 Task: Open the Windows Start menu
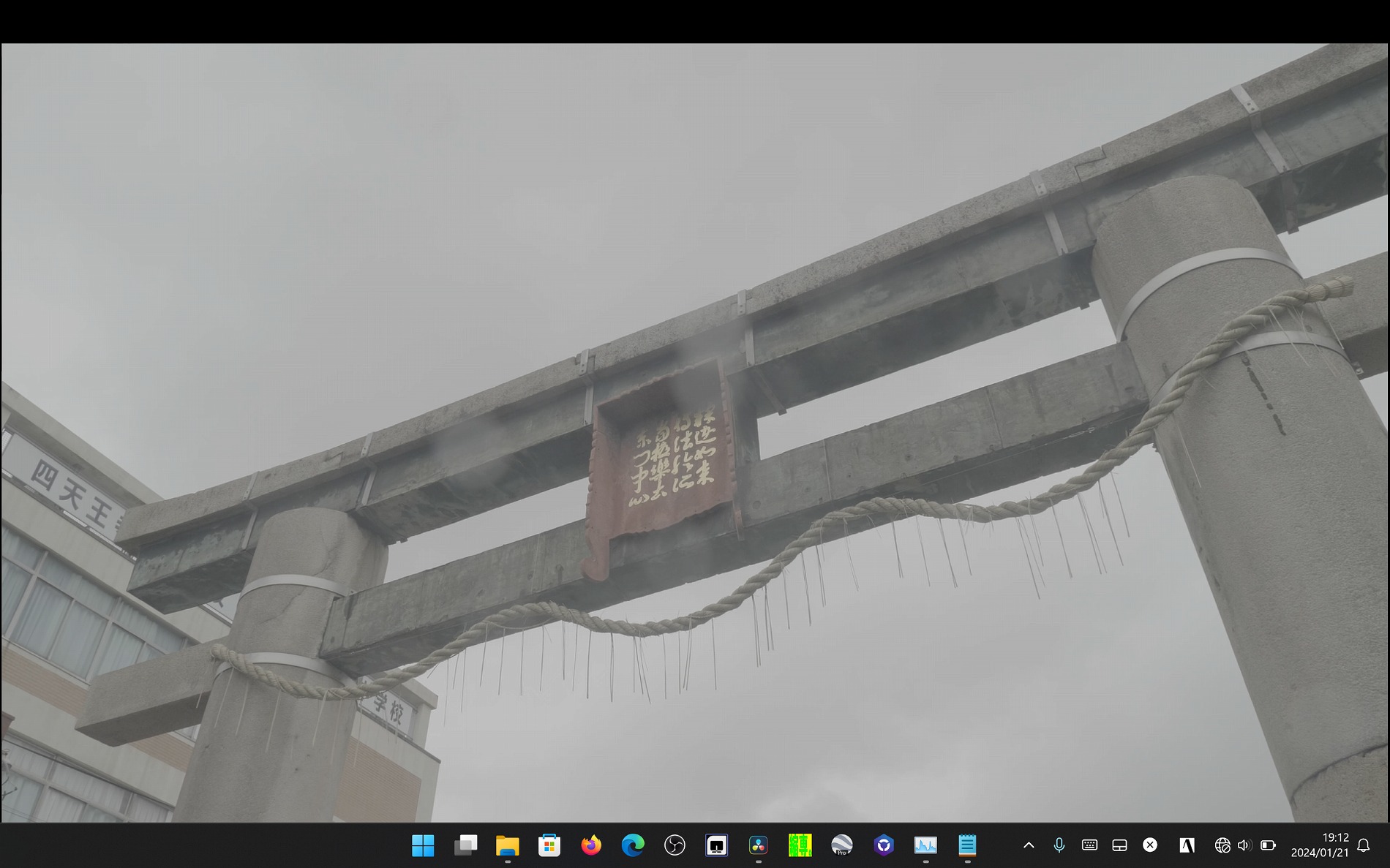coord(423,845)
